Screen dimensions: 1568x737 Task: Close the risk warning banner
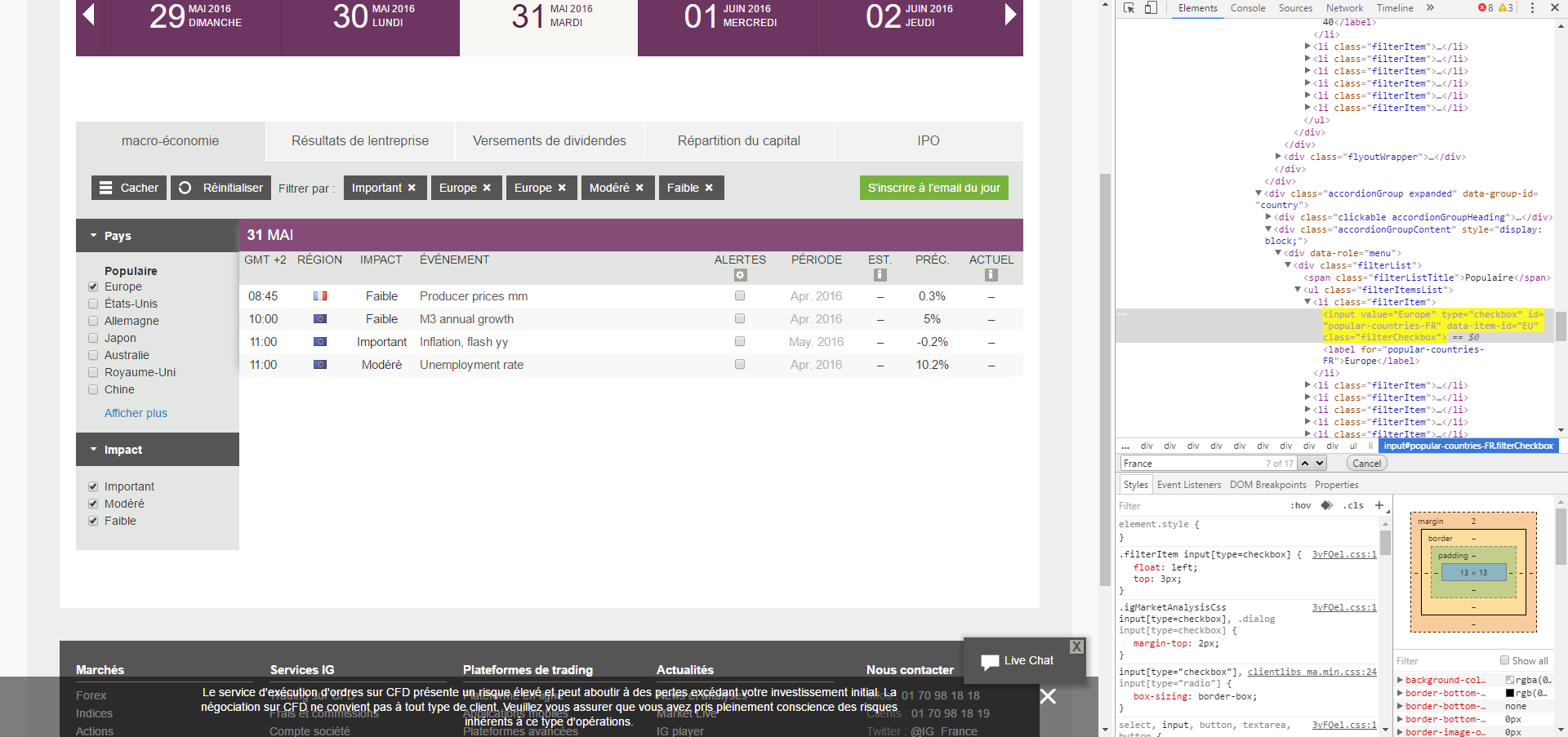(x=1048, y=696)
